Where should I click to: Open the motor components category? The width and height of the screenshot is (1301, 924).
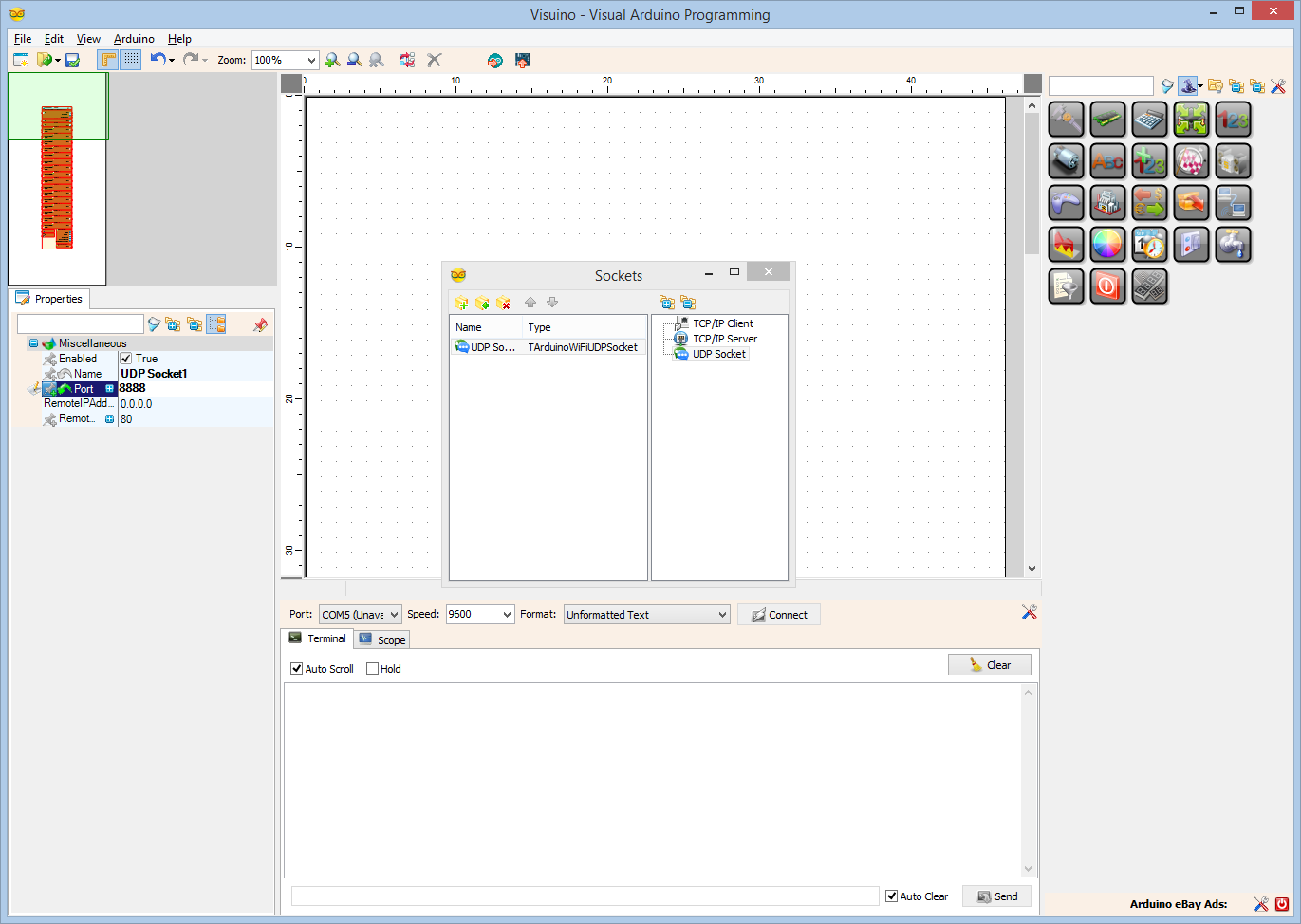click(1066, 161)
